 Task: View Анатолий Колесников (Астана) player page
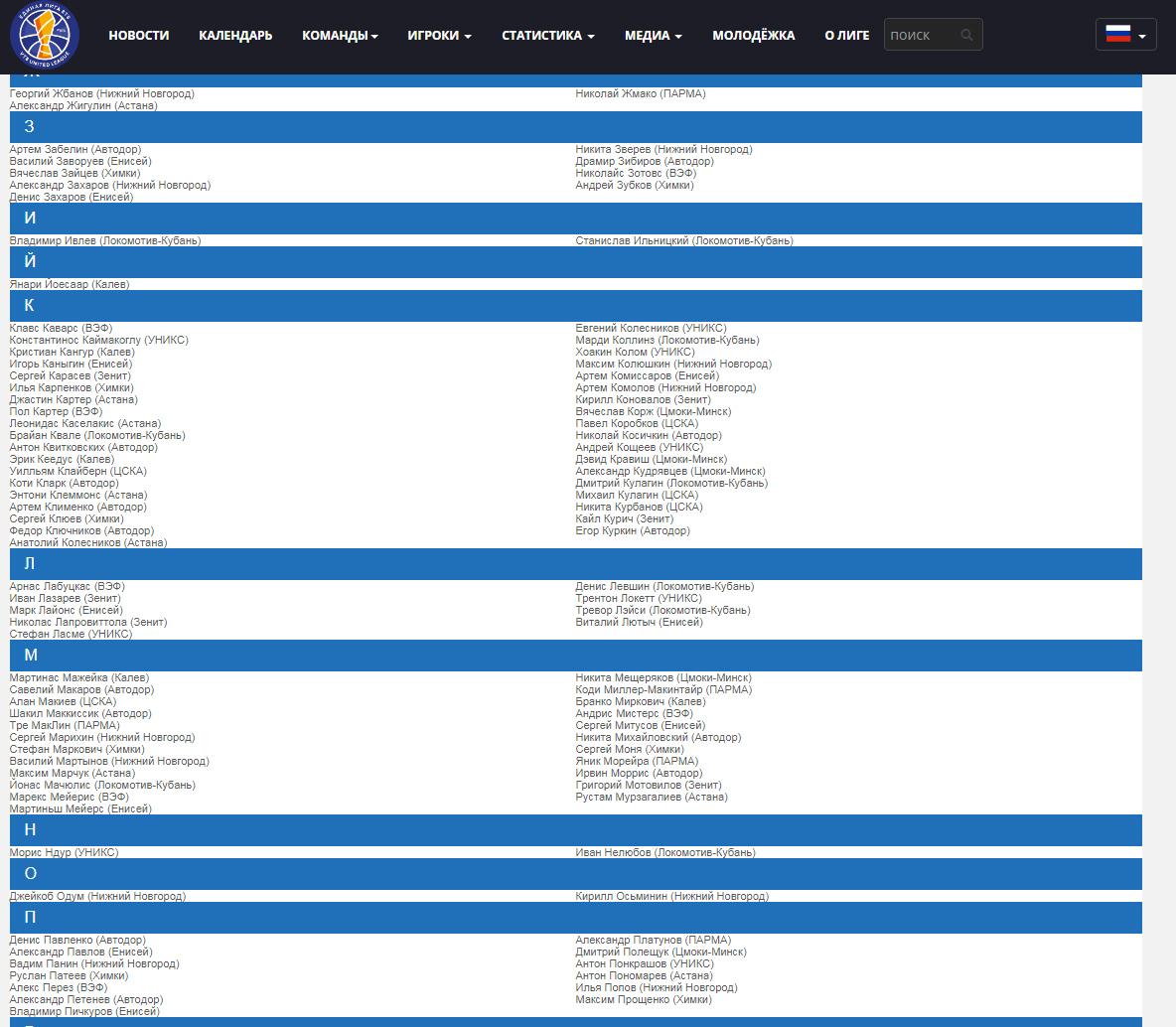[88, 542]
